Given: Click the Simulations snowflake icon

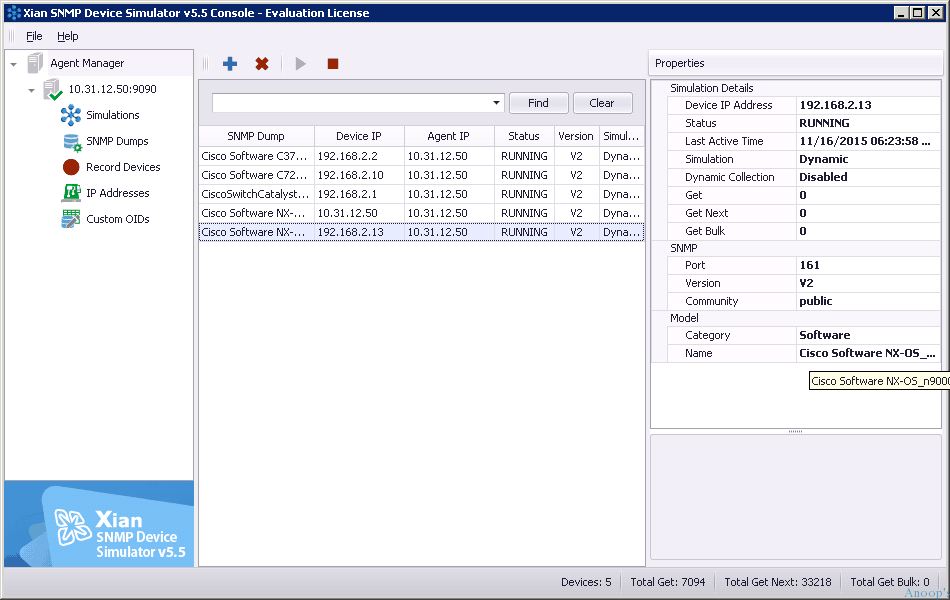Looking at the screenshot, I should coord(71,115).
